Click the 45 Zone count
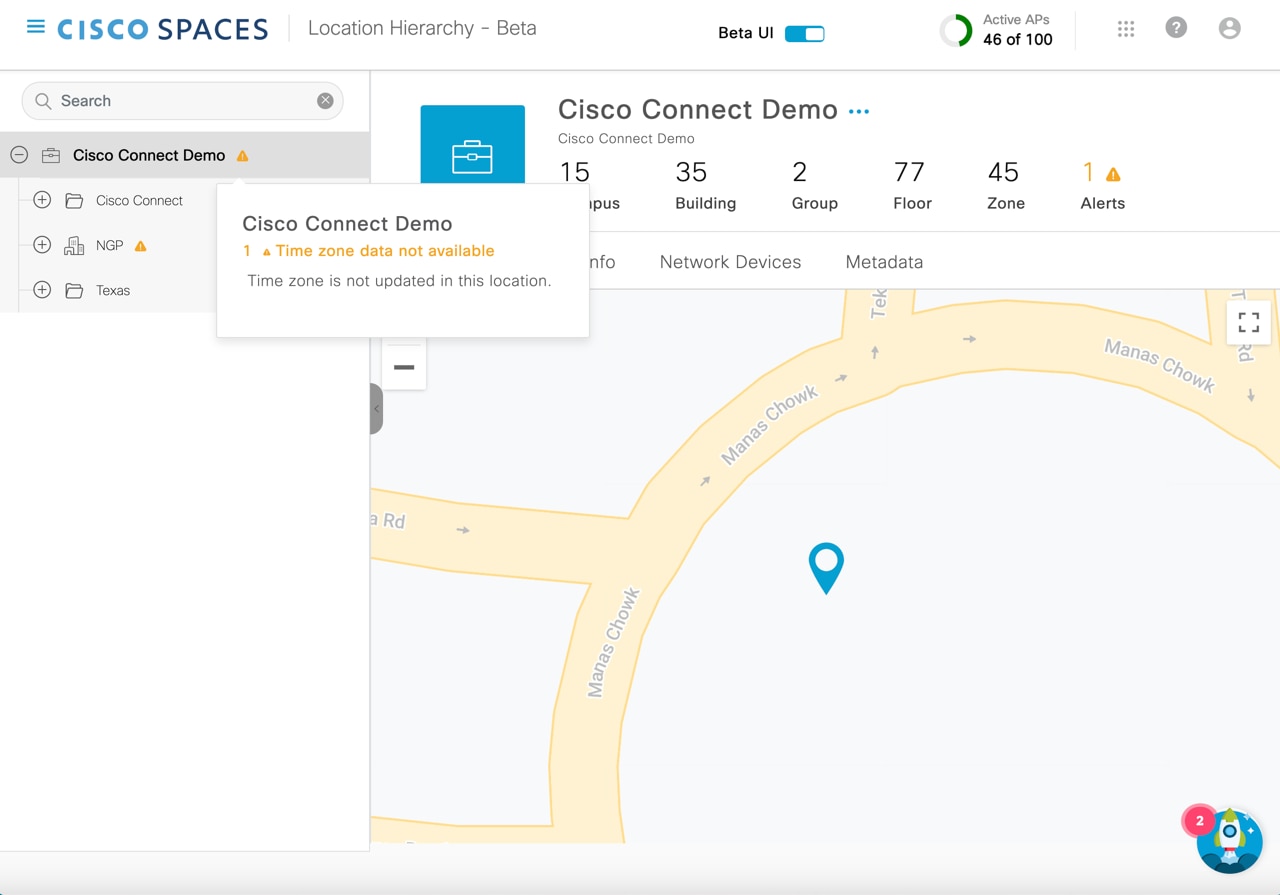This screenshot has height=895, width=1280. coord(1005,186)
